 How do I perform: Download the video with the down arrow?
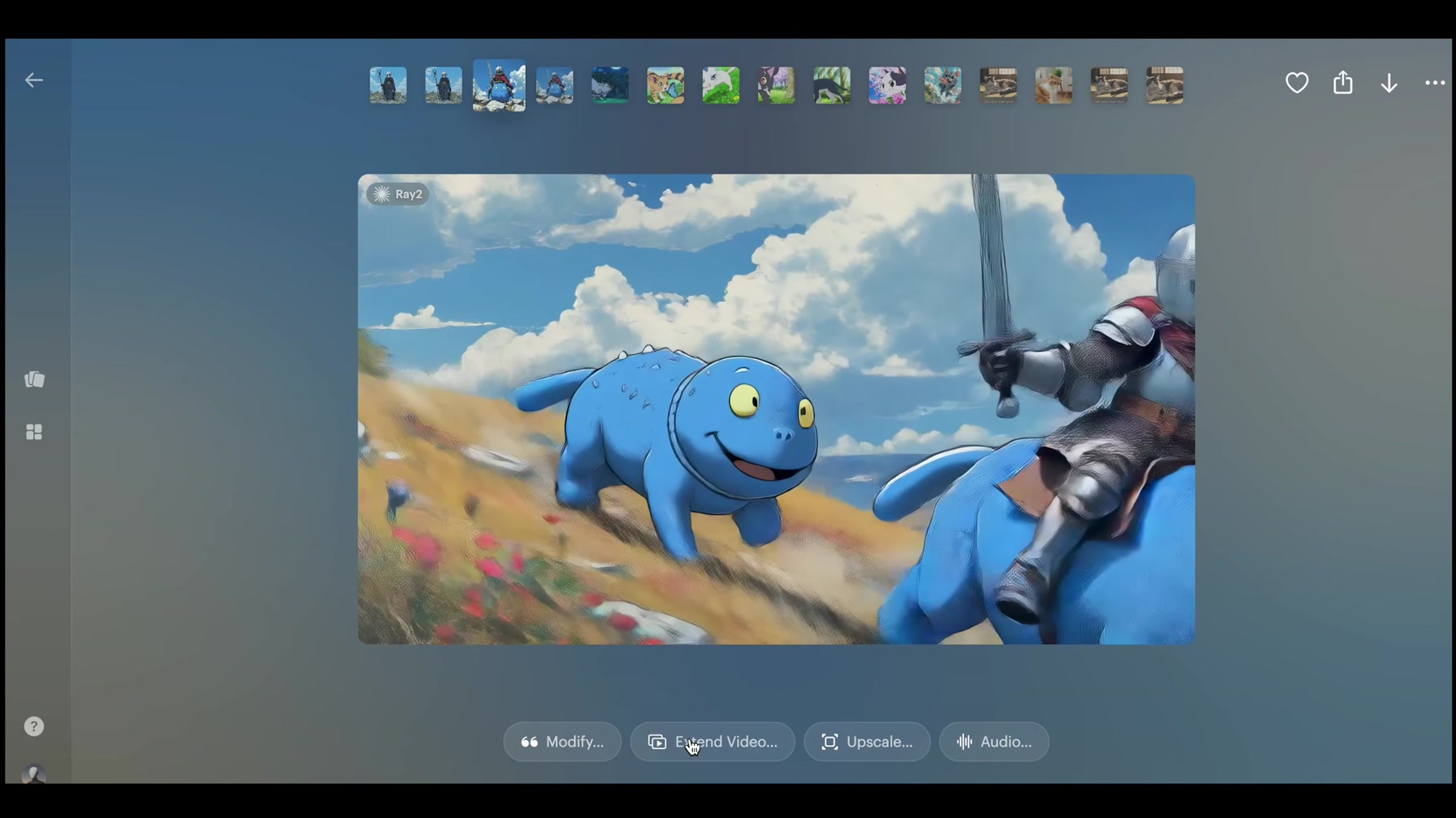pos(1389,83)
